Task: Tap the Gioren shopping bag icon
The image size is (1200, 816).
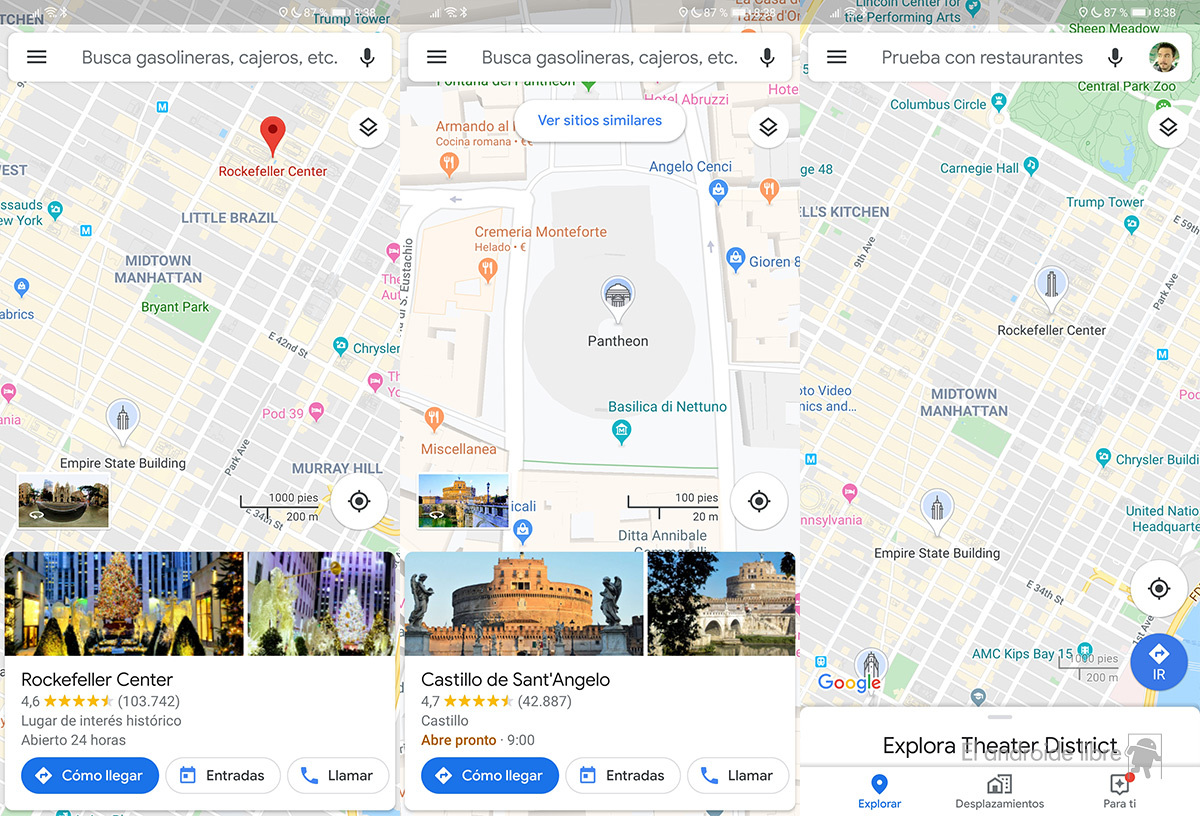Action: [735, 260]
